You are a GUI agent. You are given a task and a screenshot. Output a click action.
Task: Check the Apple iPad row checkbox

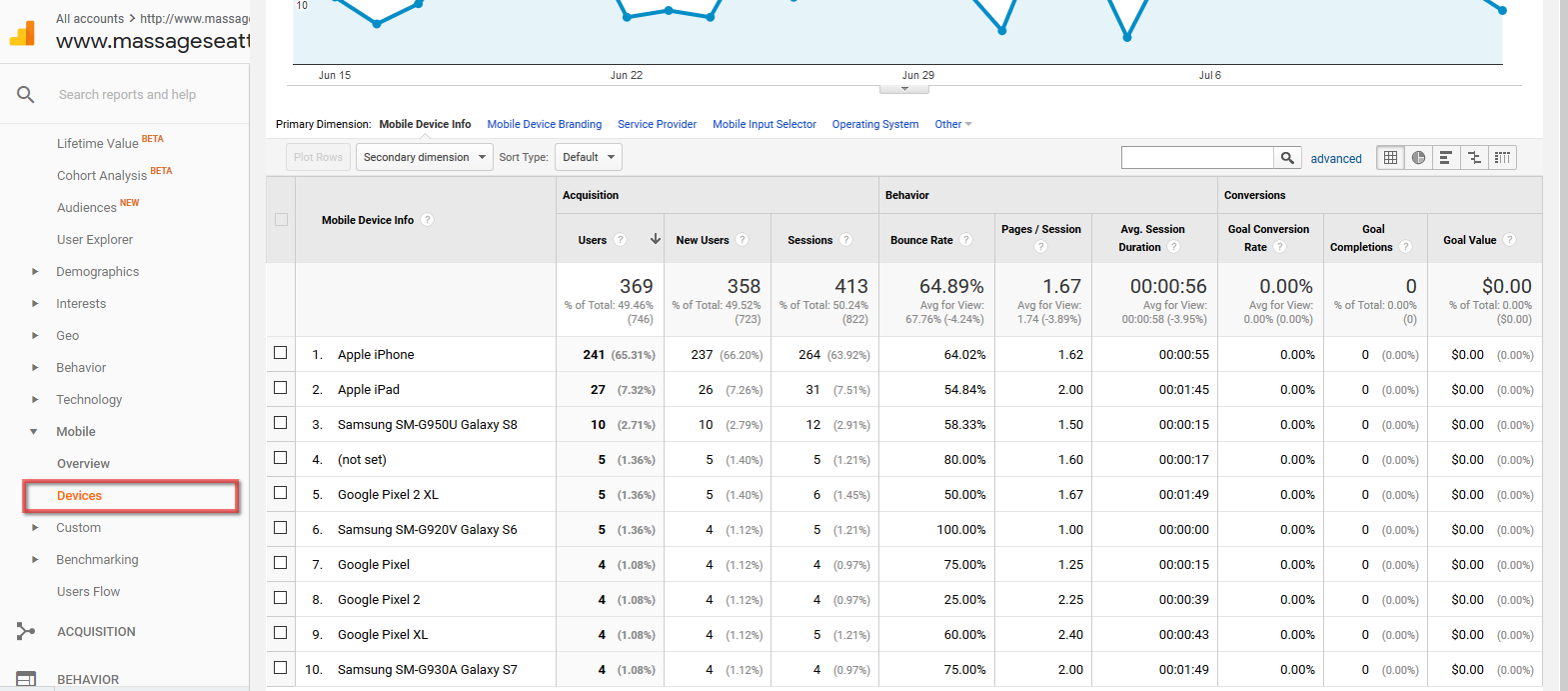click(281, 388)
